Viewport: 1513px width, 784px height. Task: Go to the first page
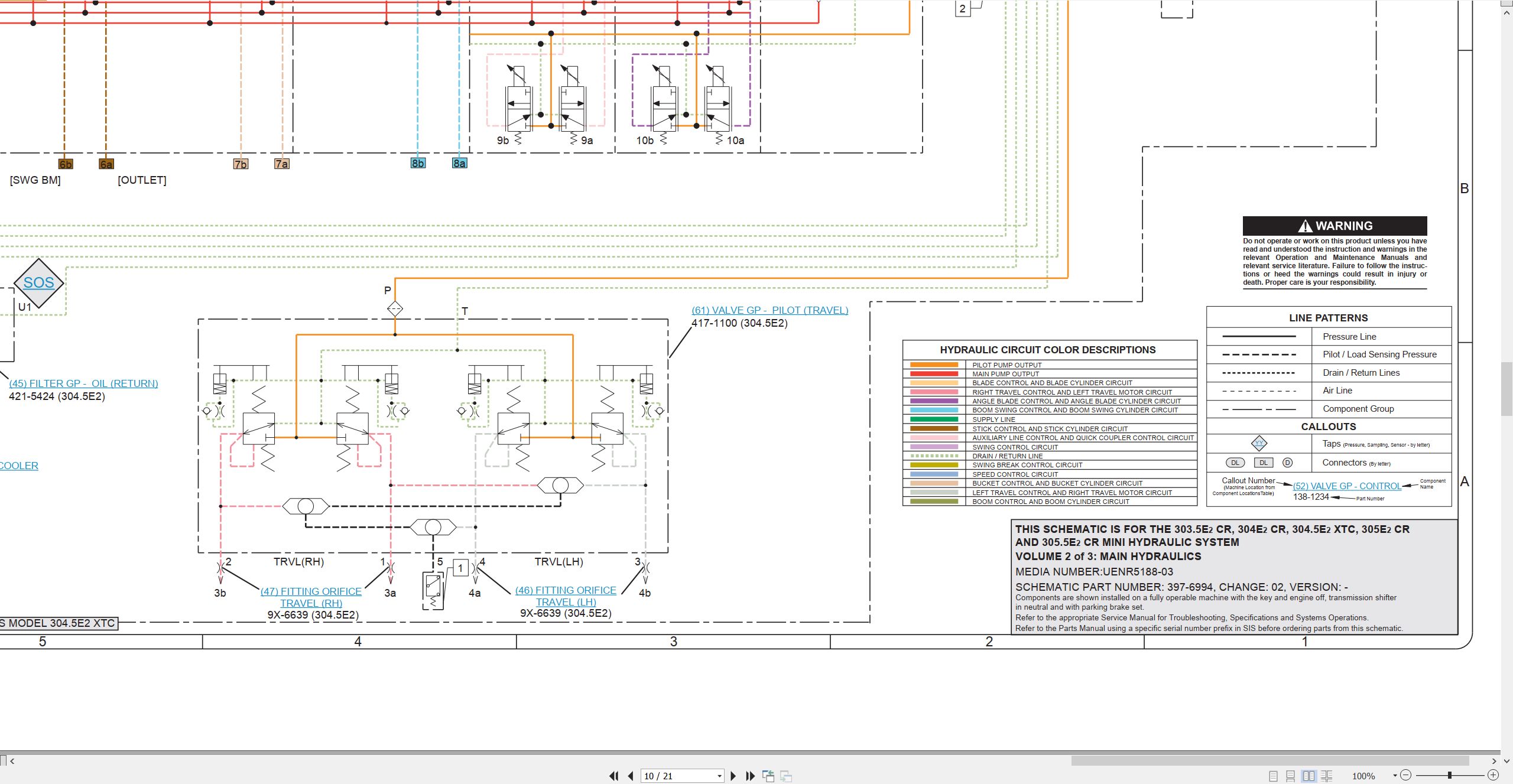point(614,776)
